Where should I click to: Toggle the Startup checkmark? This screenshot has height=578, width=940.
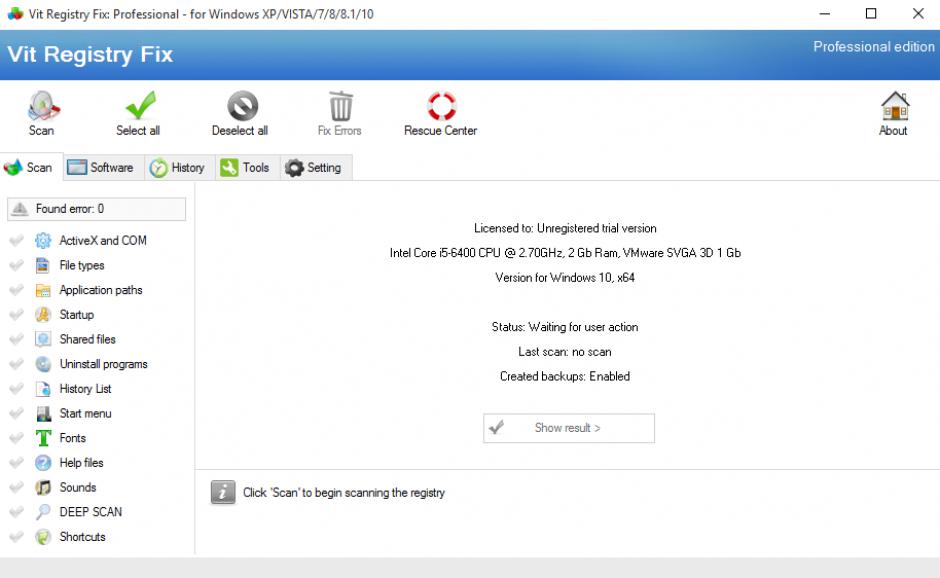point(16,315)
